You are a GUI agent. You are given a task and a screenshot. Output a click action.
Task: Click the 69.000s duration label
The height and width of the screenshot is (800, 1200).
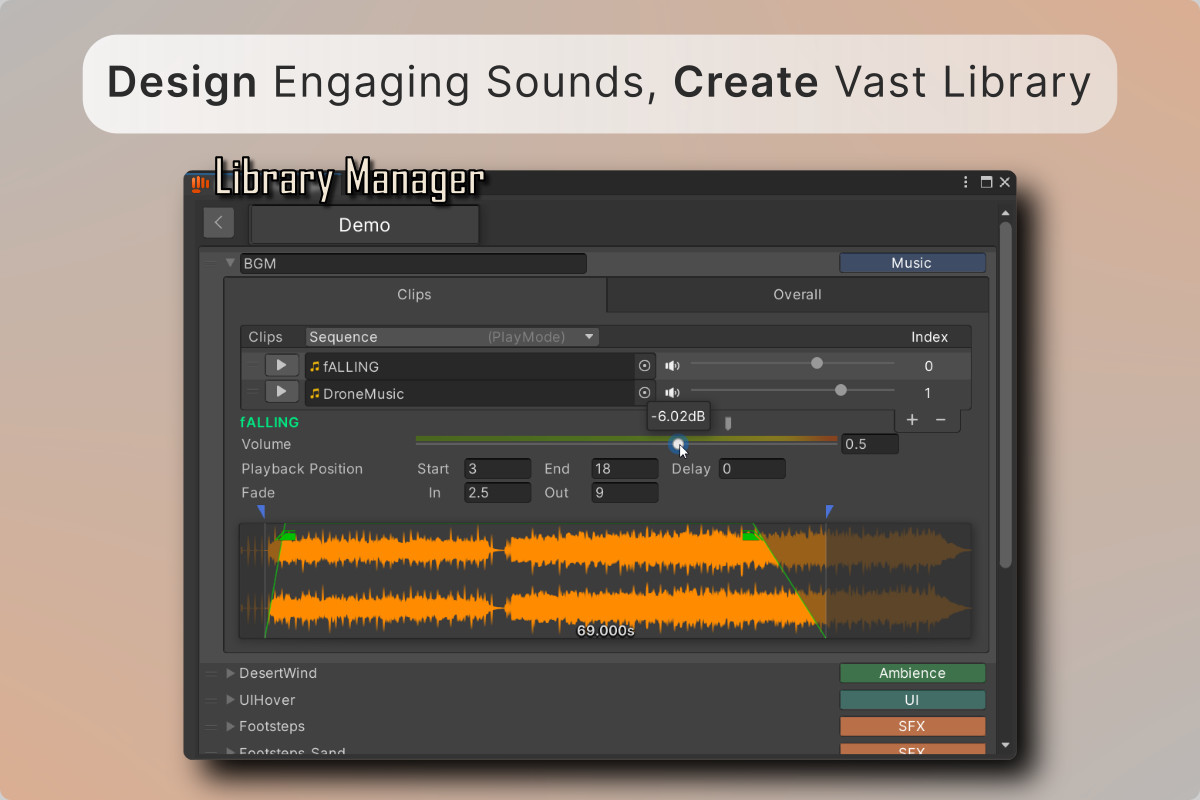[605, 631]
